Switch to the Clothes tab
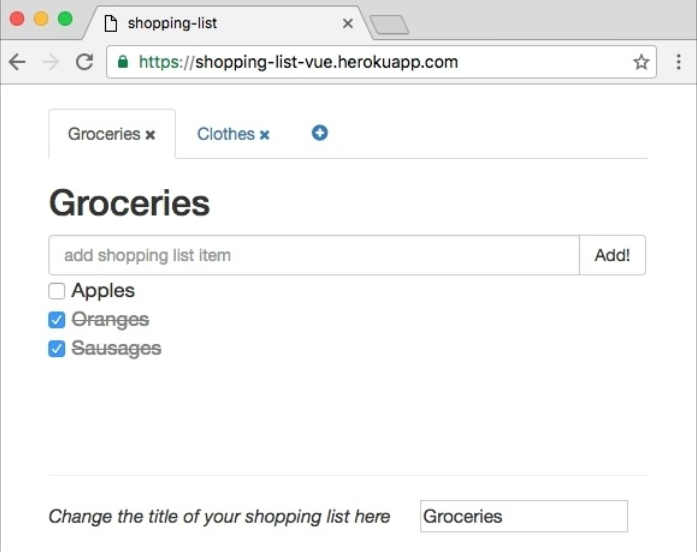697x552 pixels. click(225, 134)
